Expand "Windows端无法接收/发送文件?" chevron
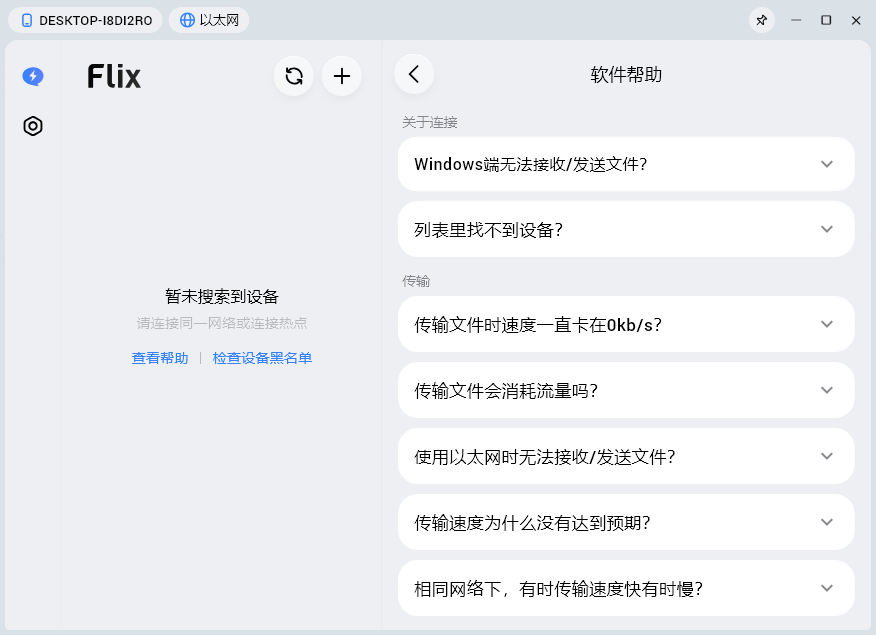This screenshot has width=876, height=635. point(827,164)
